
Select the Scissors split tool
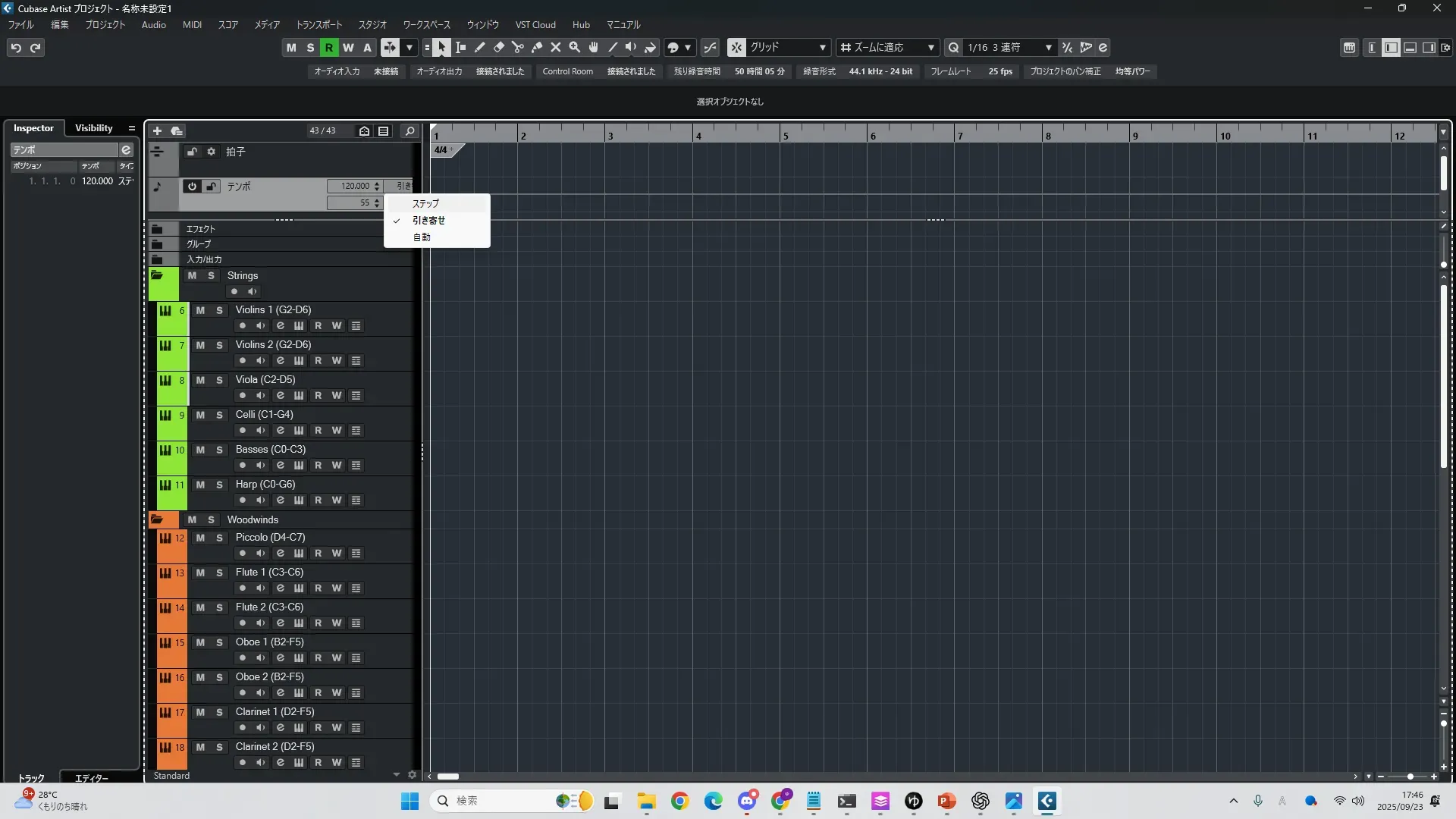click(x=518, y=48)
